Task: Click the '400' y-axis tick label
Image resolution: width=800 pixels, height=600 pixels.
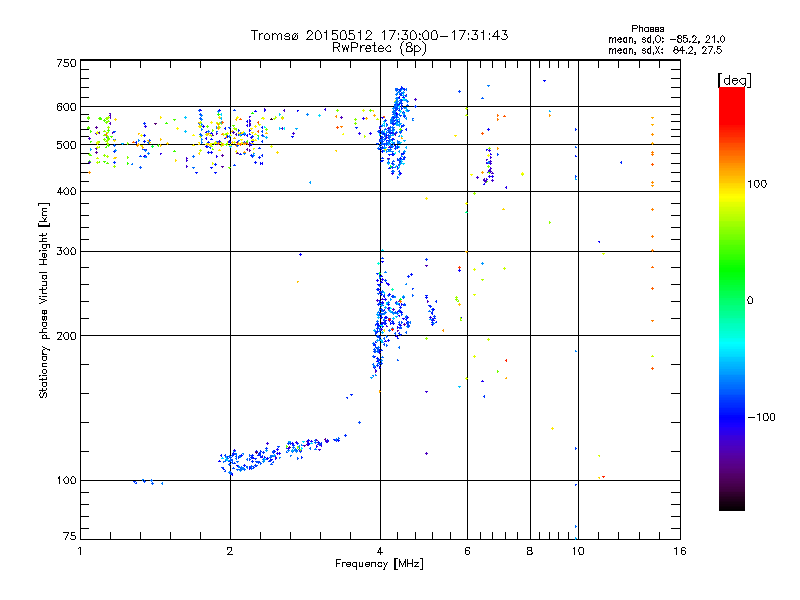Action: tap(66, 191)
